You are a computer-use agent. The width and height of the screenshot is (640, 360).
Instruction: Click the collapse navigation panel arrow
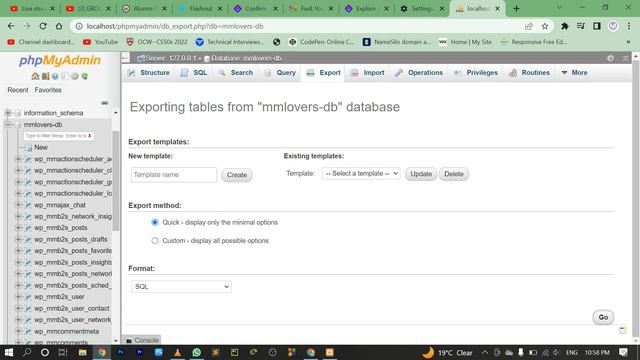(x=125, y=58)
